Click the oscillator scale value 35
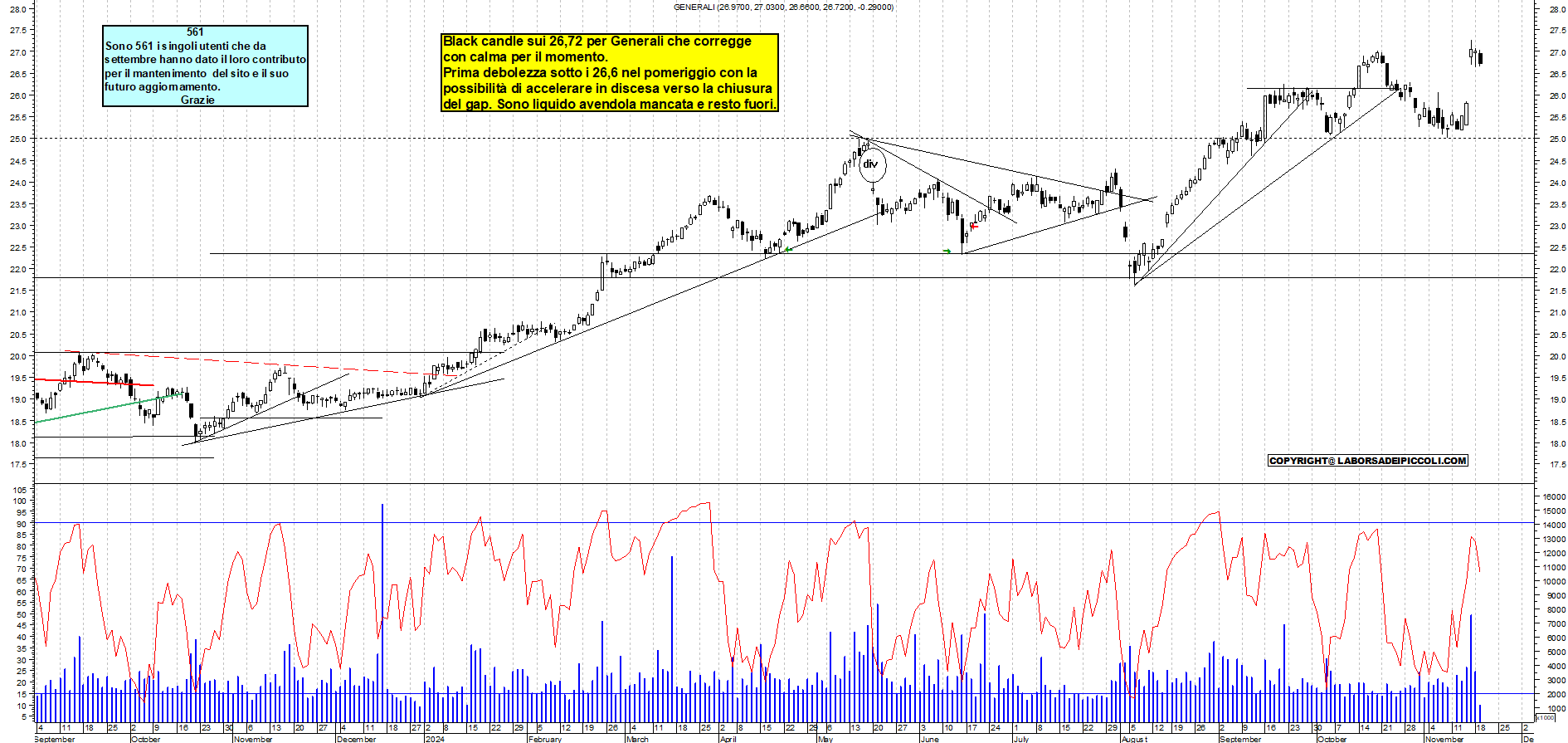This screenshot has height=743, width=1568. pos(21,649)
